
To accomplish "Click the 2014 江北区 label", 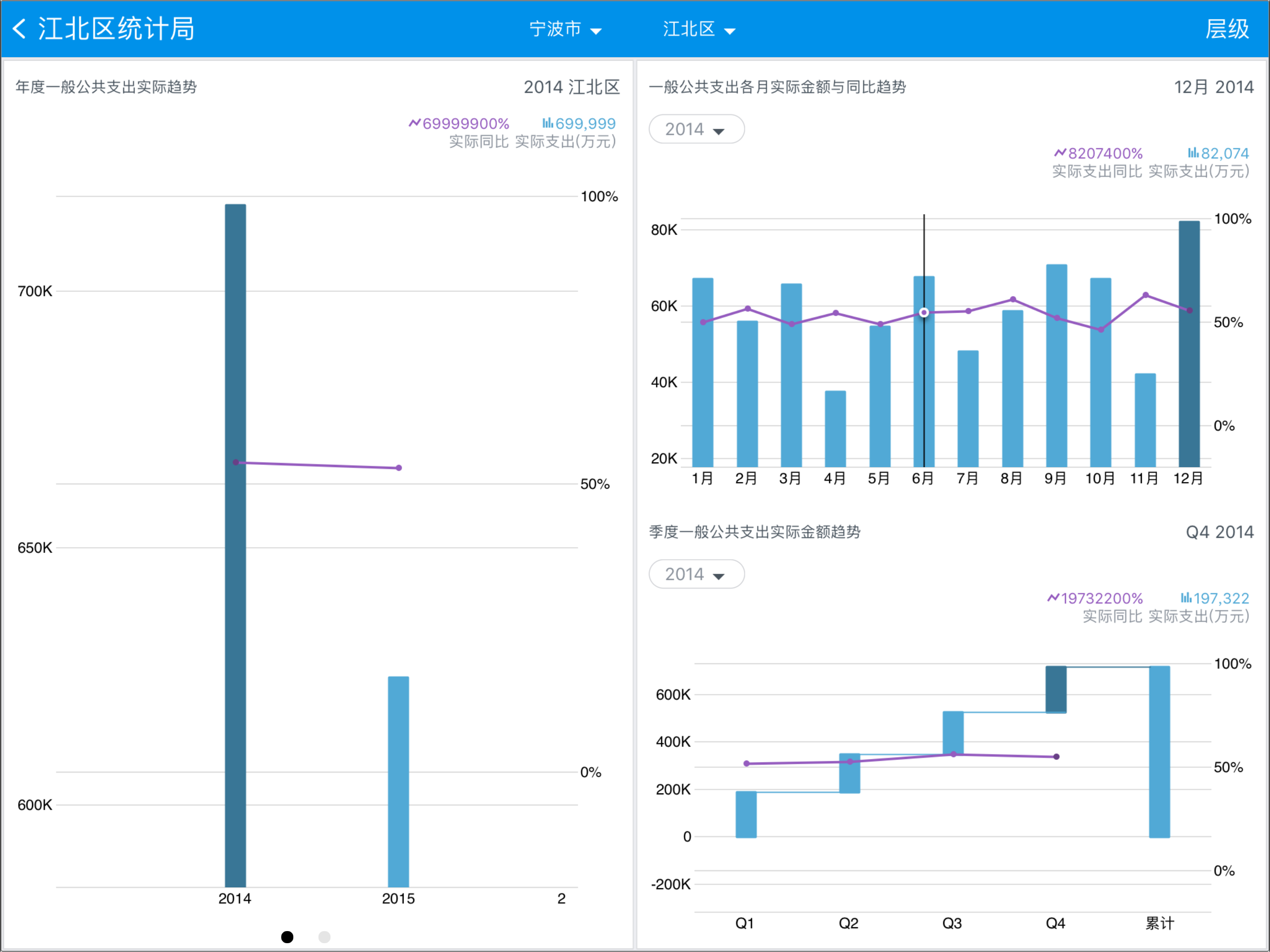I will pyautogui.click(x=572, y=87).
